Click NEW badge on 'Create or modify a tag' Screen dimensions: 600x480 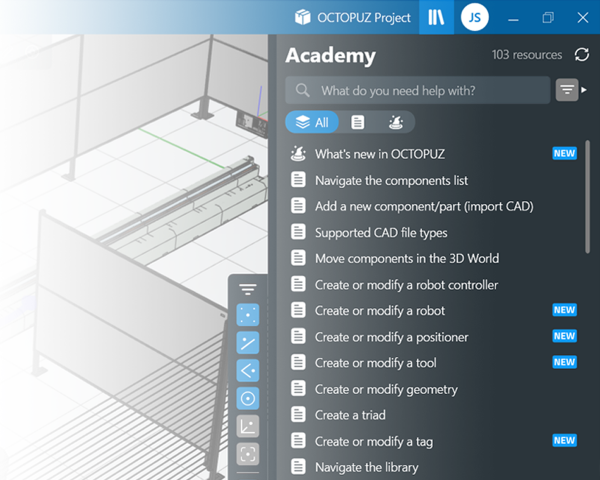564,441
